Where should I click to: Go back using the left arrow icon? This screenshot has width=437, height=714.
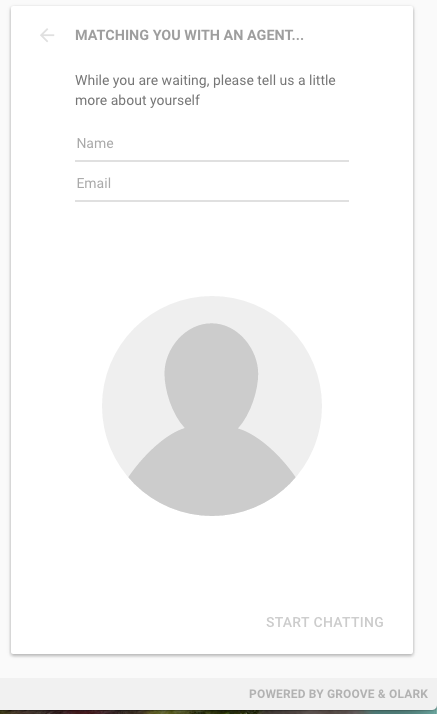[47, 35]
